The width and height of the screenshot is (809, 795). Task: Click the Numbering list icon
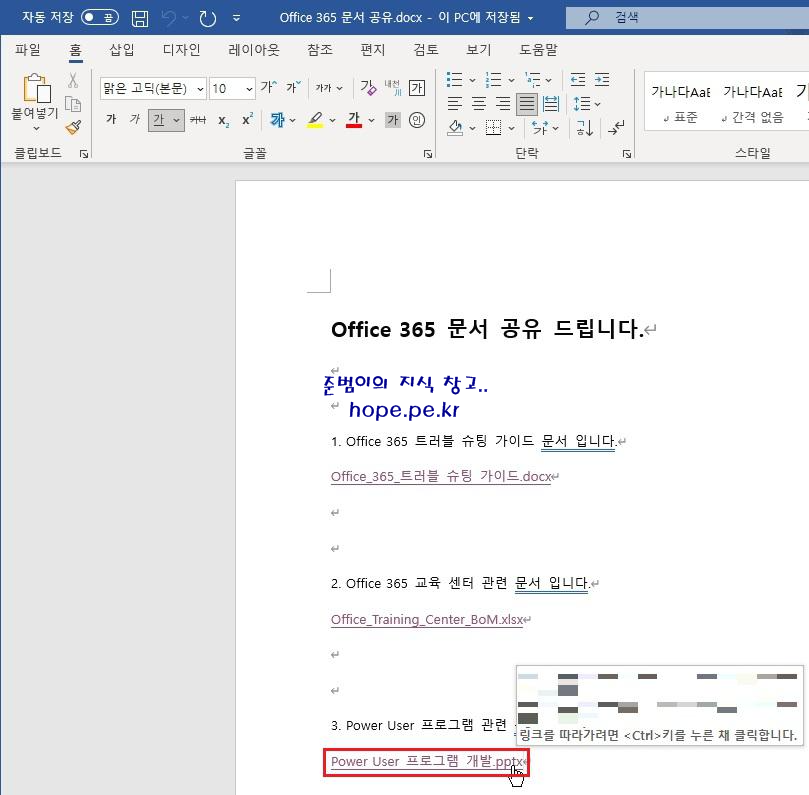tap(493, 80)
